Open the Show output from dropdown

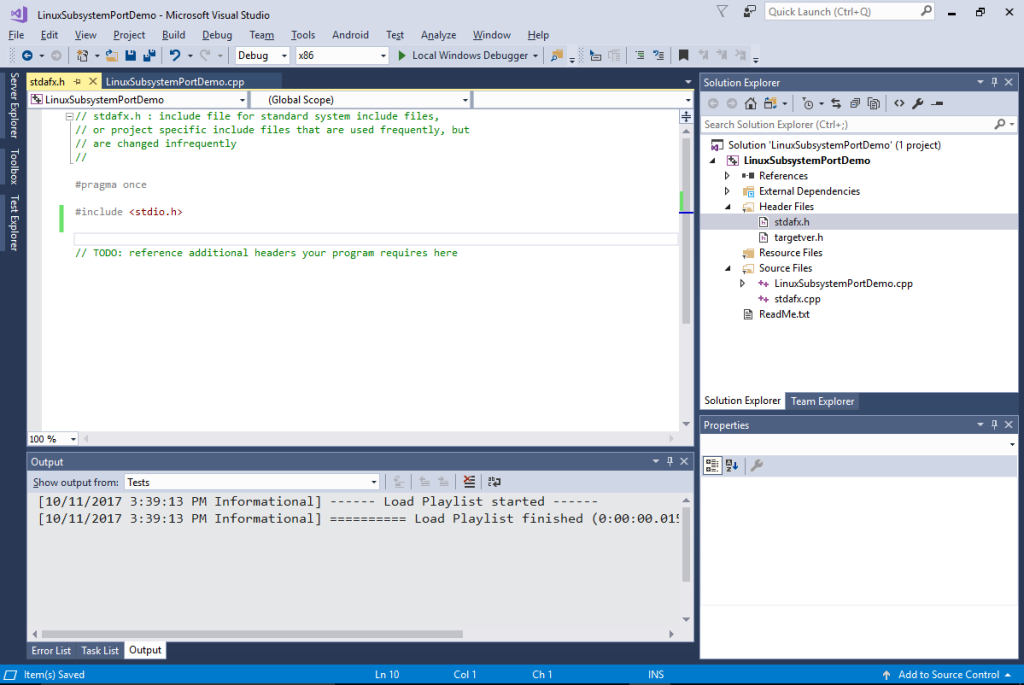[376, 482]
